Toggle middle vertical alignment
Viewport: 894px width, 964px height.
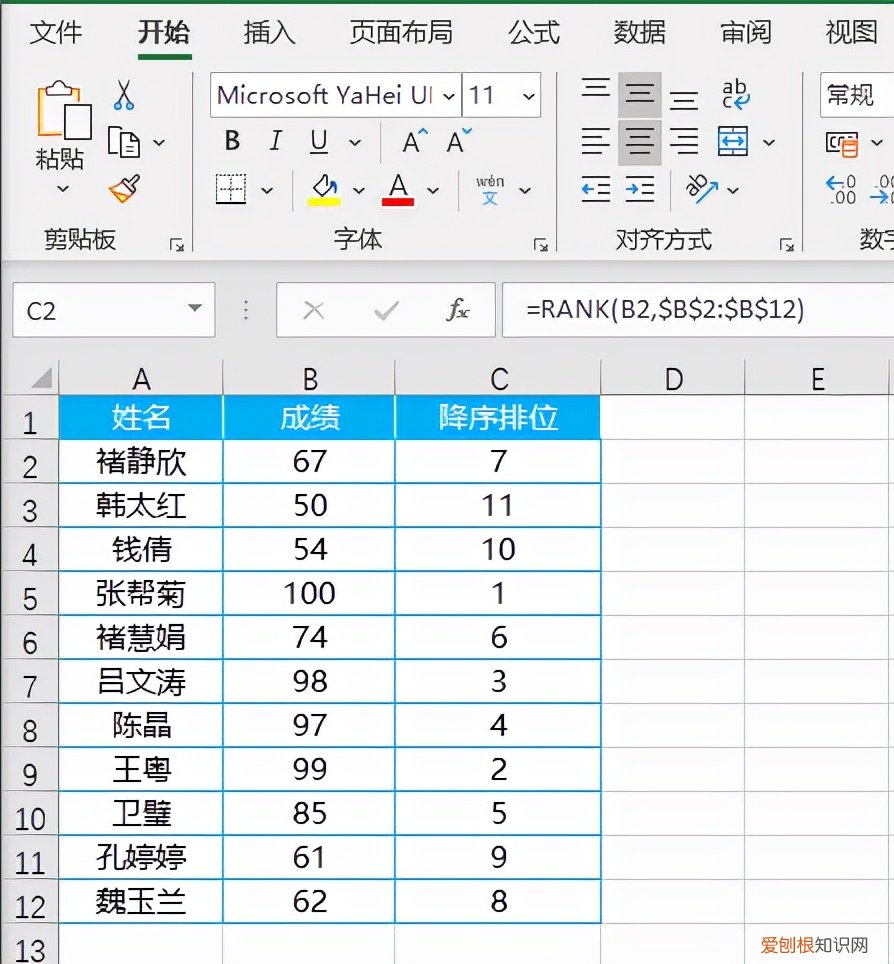[639, 94]
